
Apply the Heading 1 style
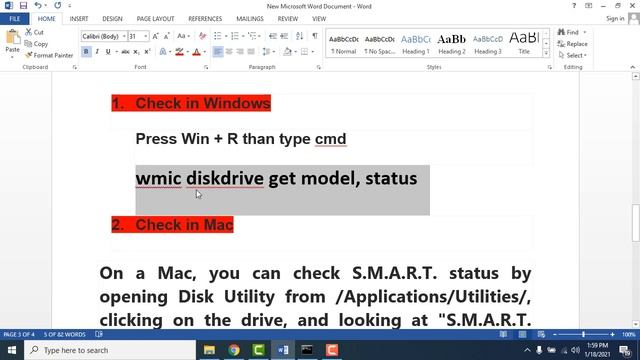[x=416, y=44]
